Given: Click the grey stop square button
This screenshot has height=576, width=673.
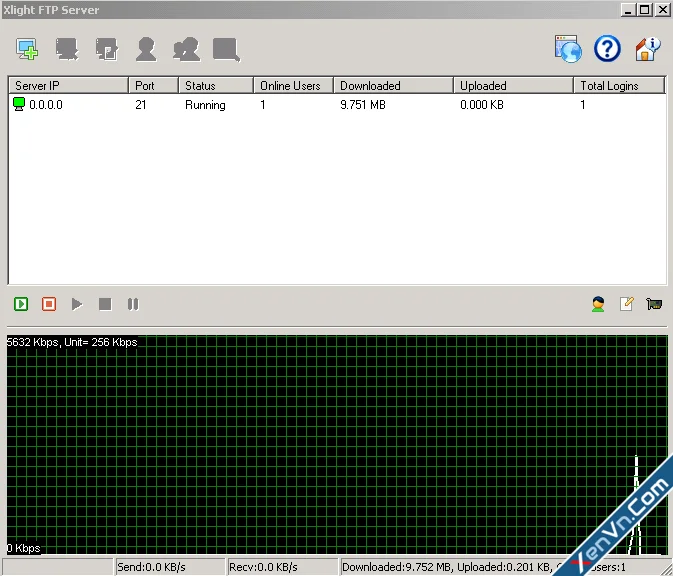Looking at the screenshot, I should point(105,304).
